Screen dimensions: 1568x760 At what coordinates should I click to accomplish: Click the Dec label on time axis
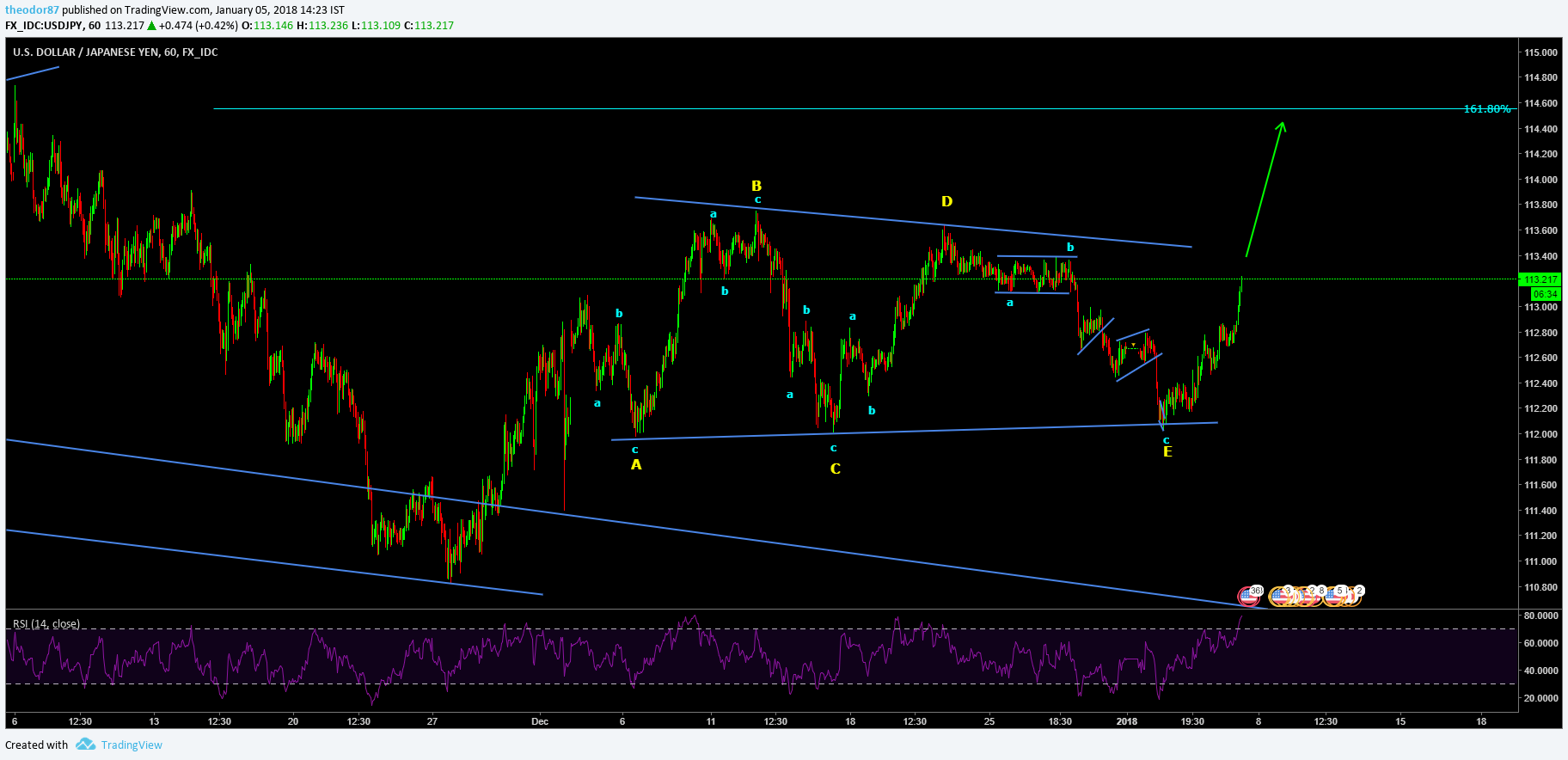tap(540, 721)
